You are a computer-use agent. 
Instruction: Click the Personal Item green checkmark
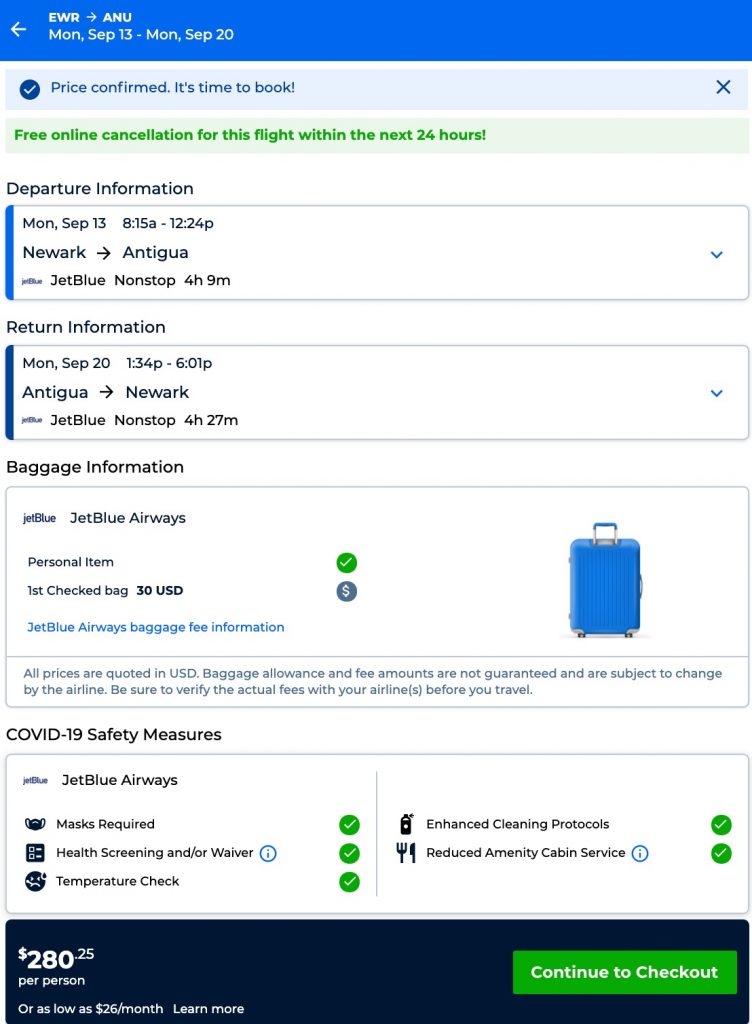point(347,562)
